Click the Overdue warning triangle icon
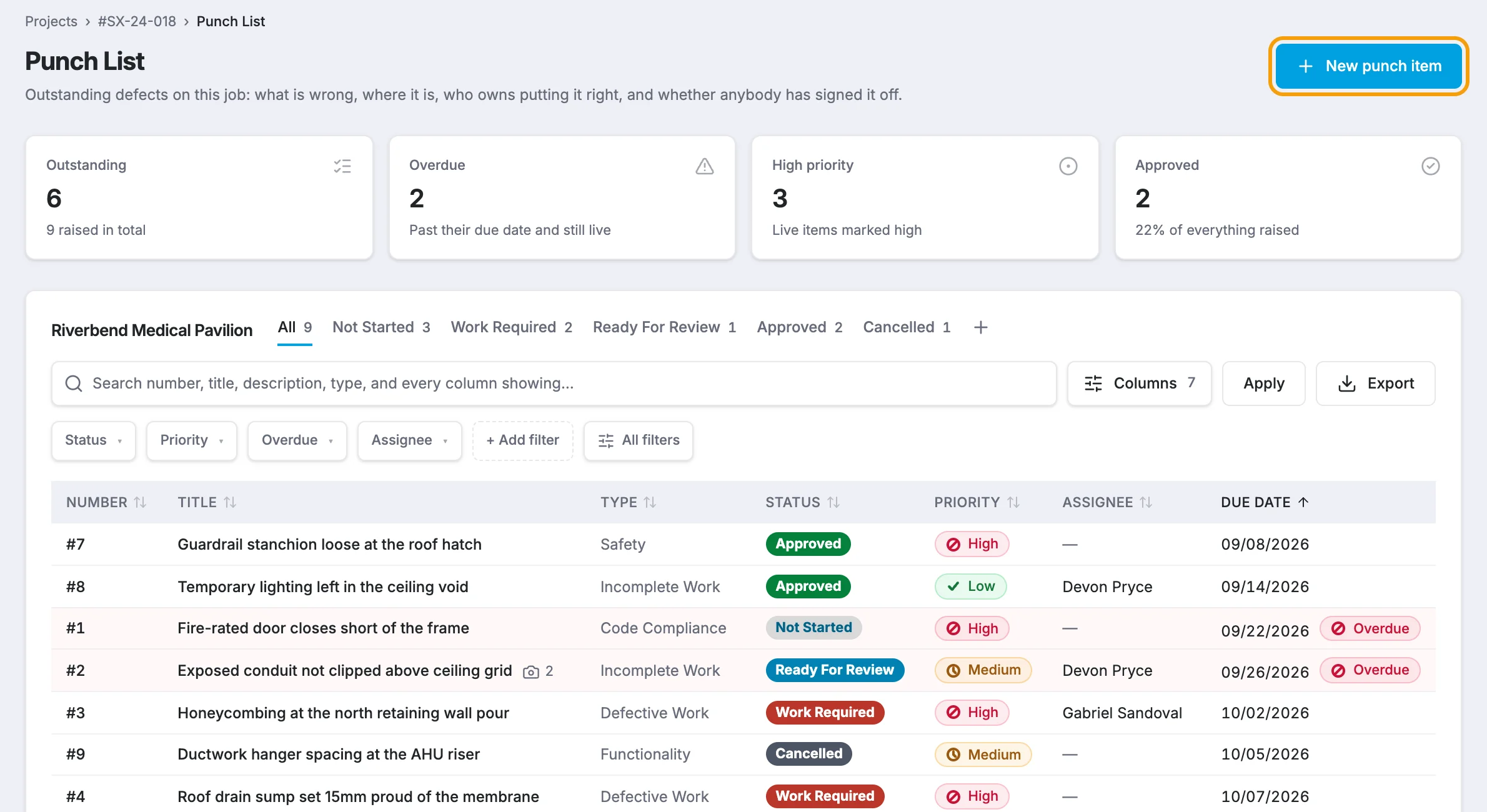 click(705, 166)
